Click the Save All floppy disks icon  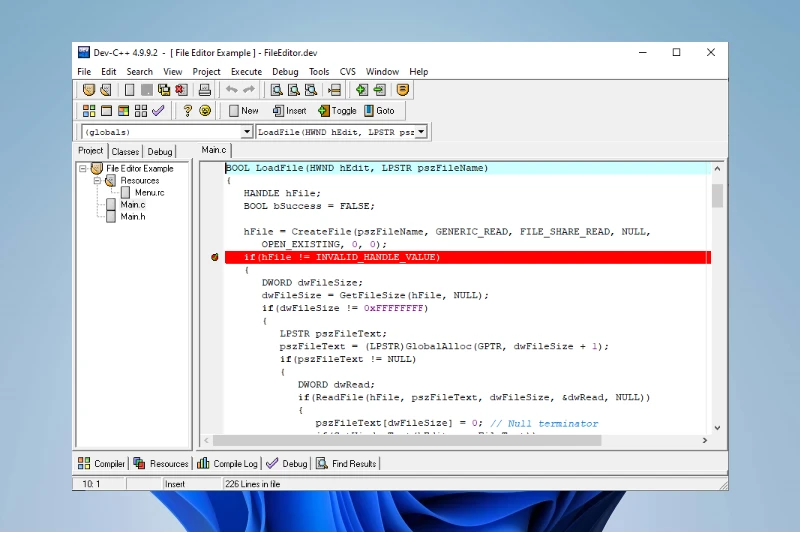coord(164,90)
